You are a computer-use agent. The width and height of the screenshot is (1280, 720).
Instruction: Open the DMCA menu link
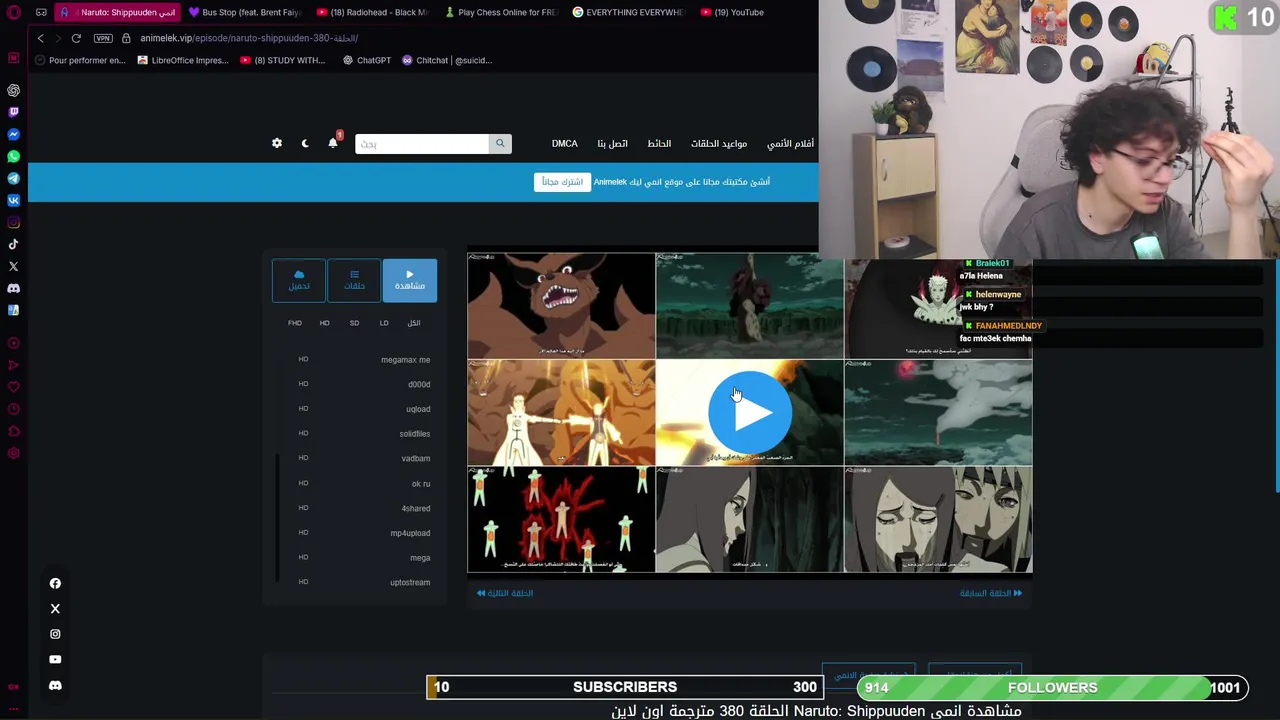tap(565, 144)
